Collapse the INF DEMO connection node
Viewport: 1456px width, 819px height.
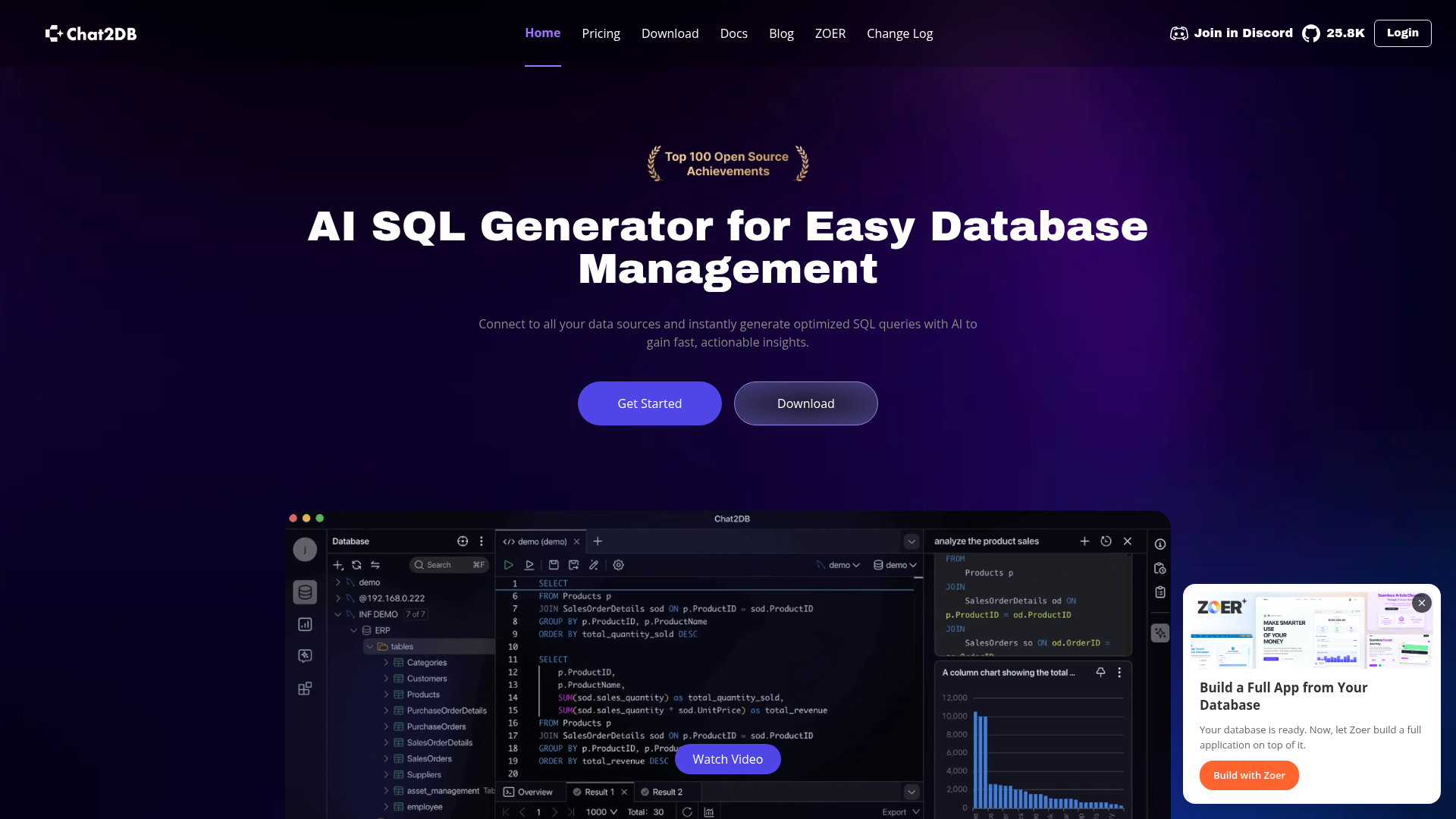click(x=338, y=614)
